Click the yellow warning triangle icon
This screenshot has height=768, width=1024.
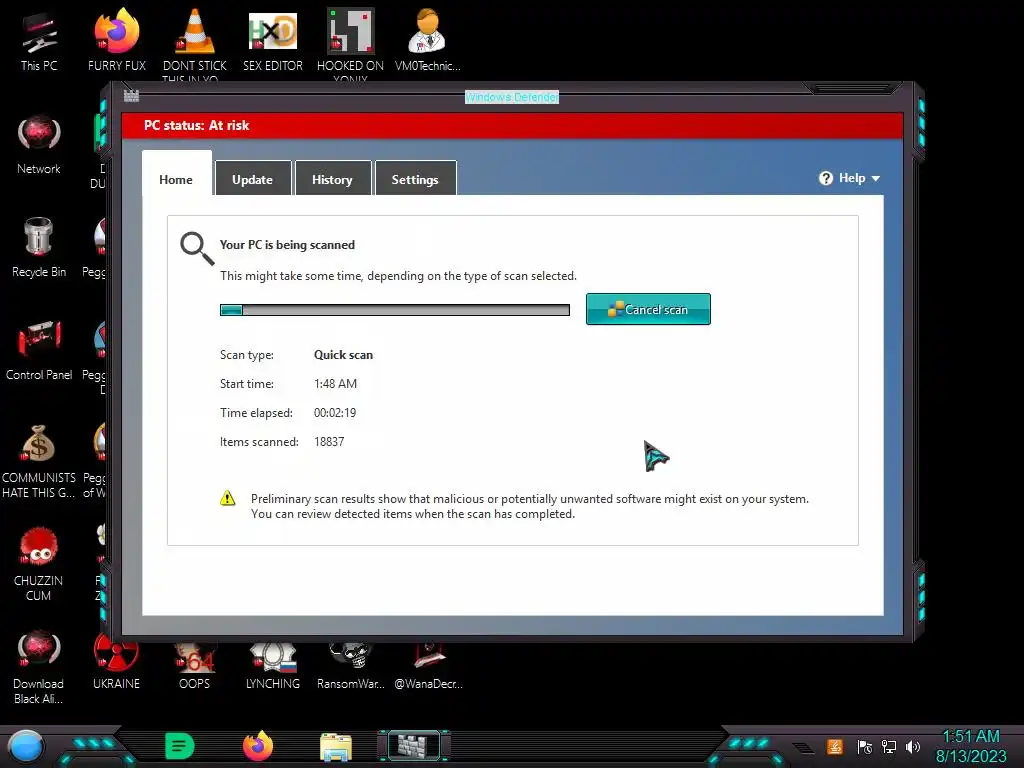(x=227, y=498)
